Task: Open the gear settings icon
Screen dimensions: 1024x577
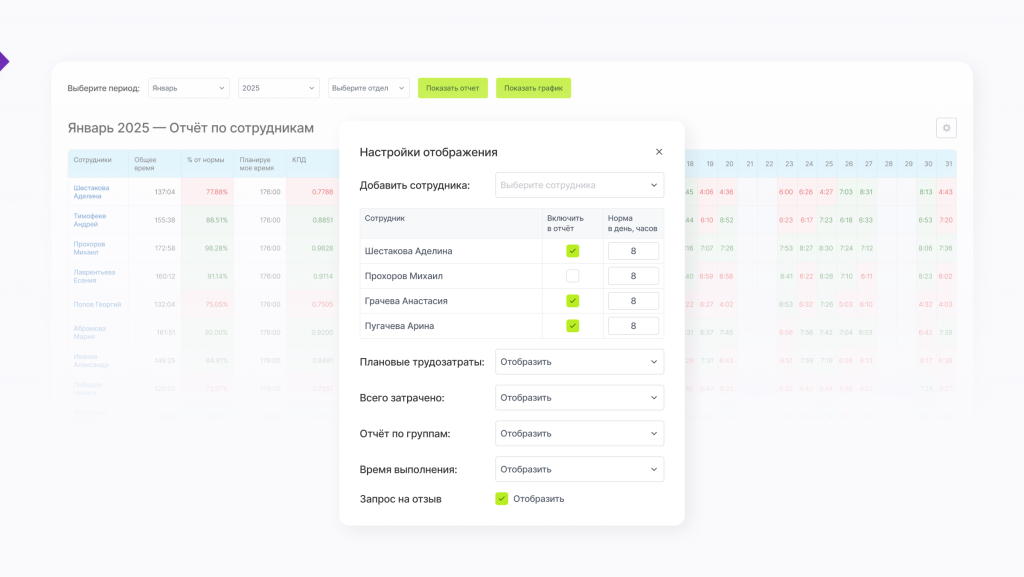Action: click(x=946, y=128)
